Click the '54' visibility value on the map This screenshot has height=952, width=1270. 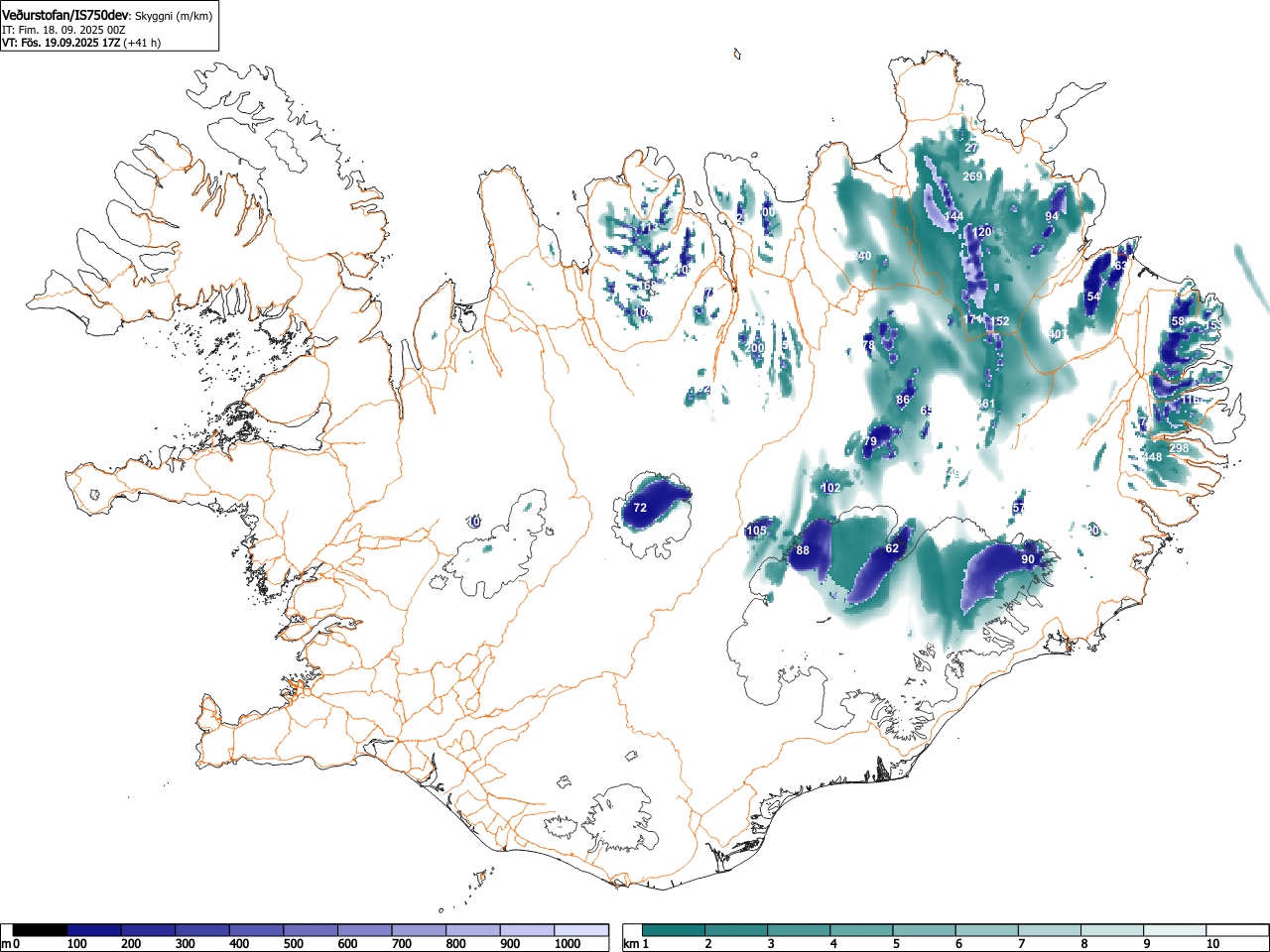pos(1093,297)
